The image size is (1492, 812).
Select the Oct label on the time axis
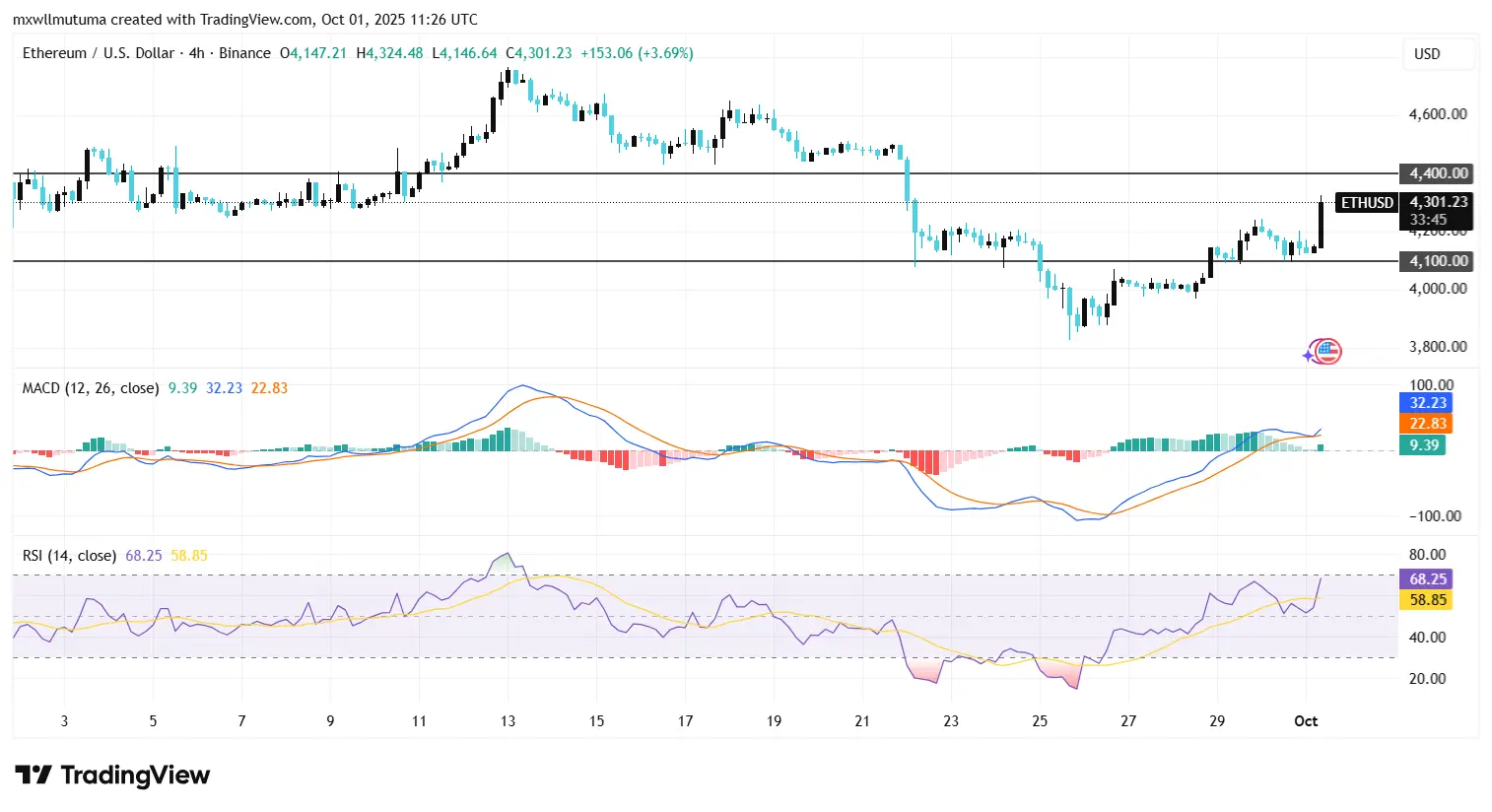1306,720
